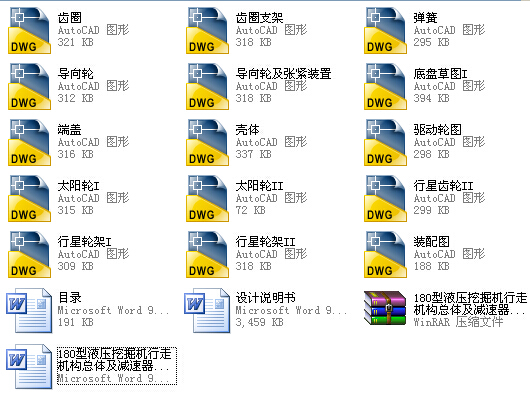530x398 pixels.
Task: Click the file name 行星轮架II
Action: point(265,241)
